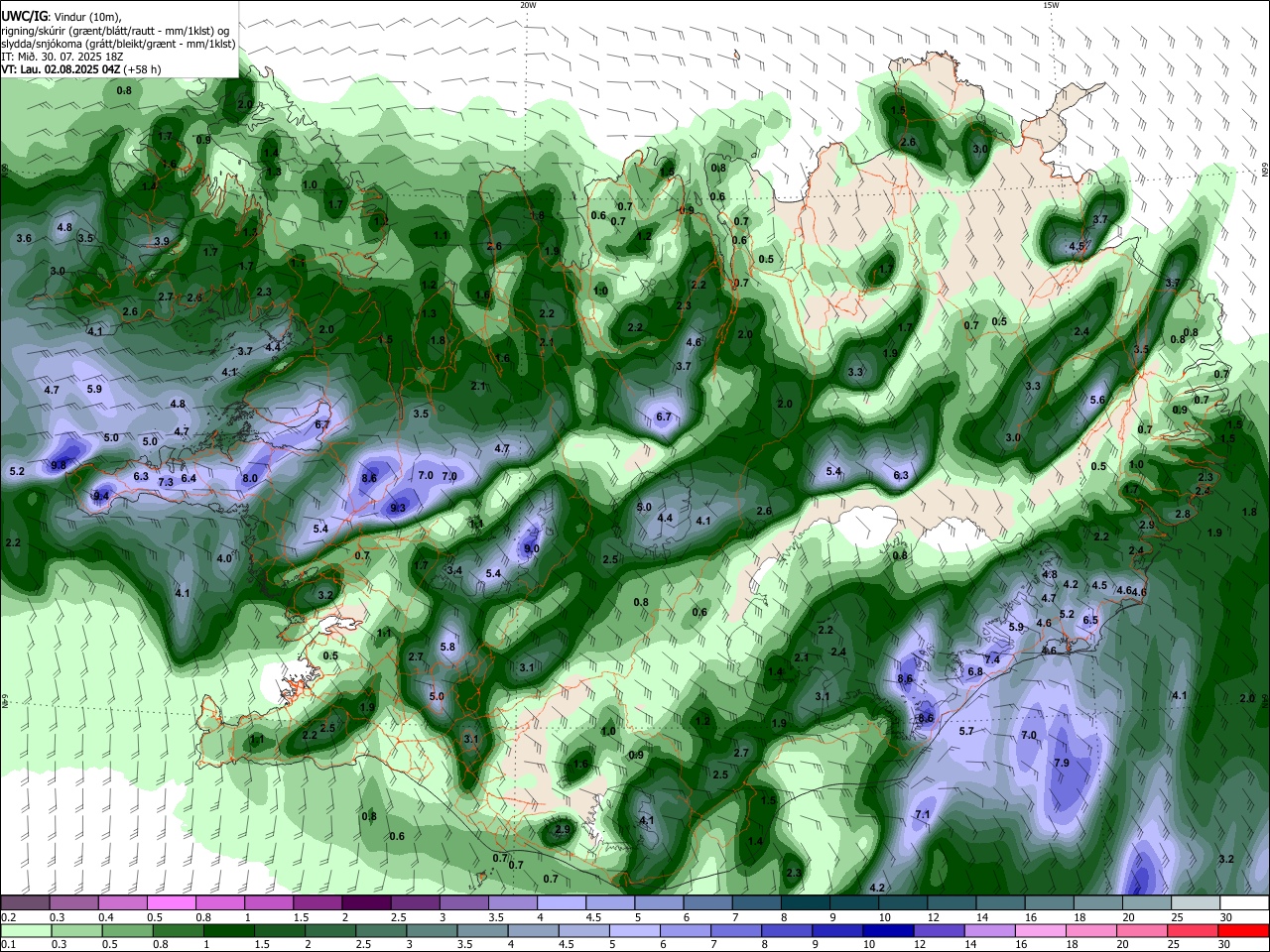
Task: Click the 7.3 precipitation value
Action: (x=166, y=482)
